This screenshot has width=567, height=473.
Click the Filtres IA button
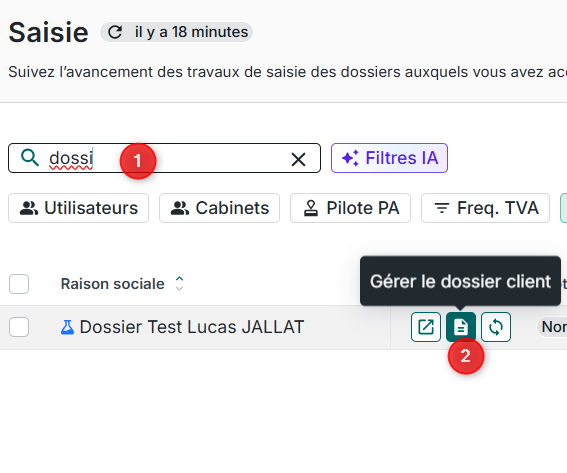[389, 158]
